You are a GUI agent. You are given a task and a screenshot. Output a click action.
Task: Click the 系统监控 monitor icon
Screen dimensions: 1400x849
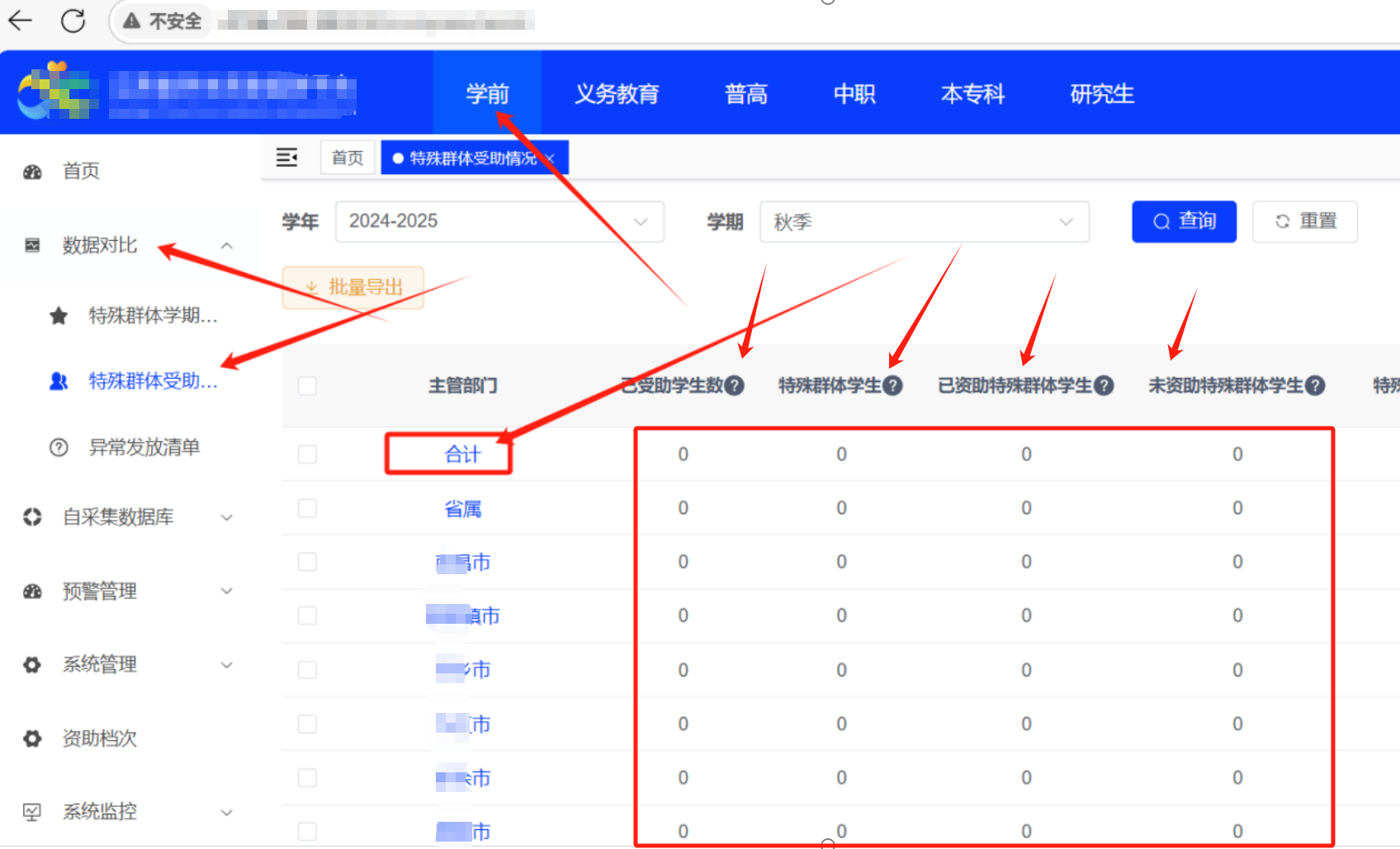(32, 812)
